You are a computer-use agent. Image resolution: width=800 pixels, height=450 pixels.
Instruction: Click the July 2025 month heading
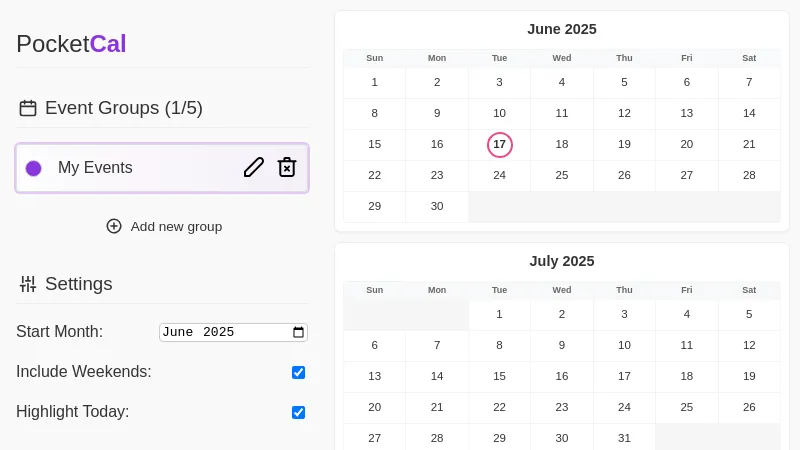click(562, 261)
